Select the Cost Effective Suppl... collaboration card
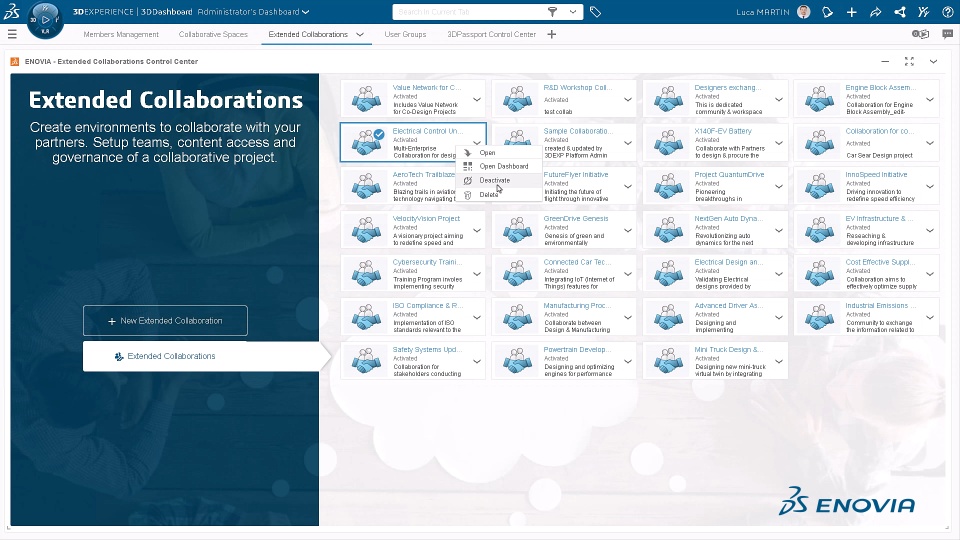 (x=866, y=273)
